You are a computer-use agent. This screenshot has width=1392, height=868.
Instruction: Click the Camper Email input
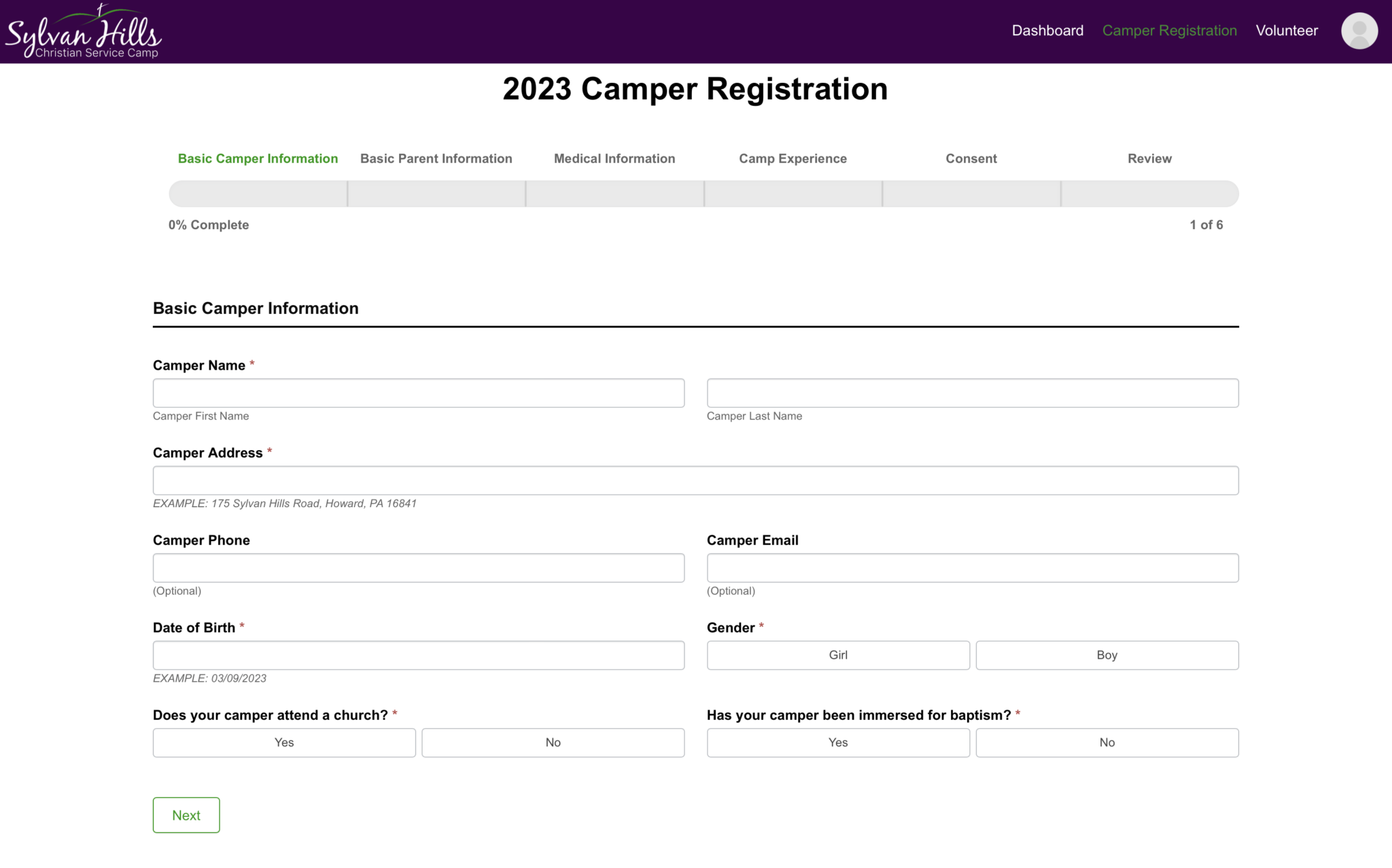972,568
